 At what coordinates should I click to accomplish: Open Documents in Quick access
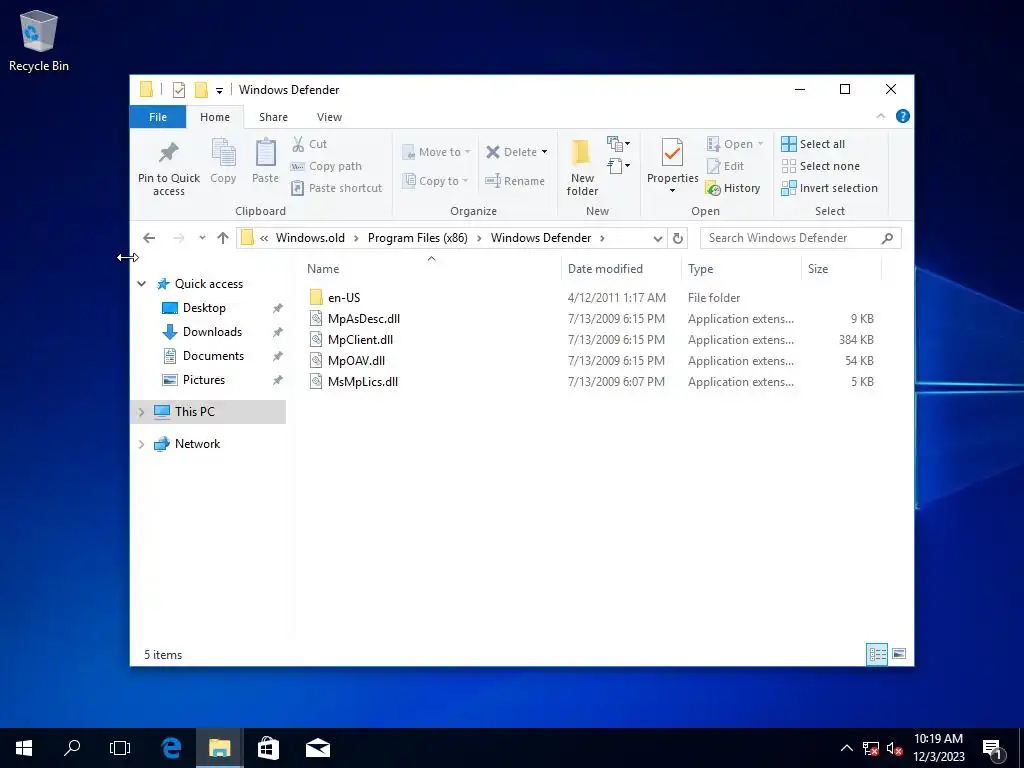coord(213,356)
